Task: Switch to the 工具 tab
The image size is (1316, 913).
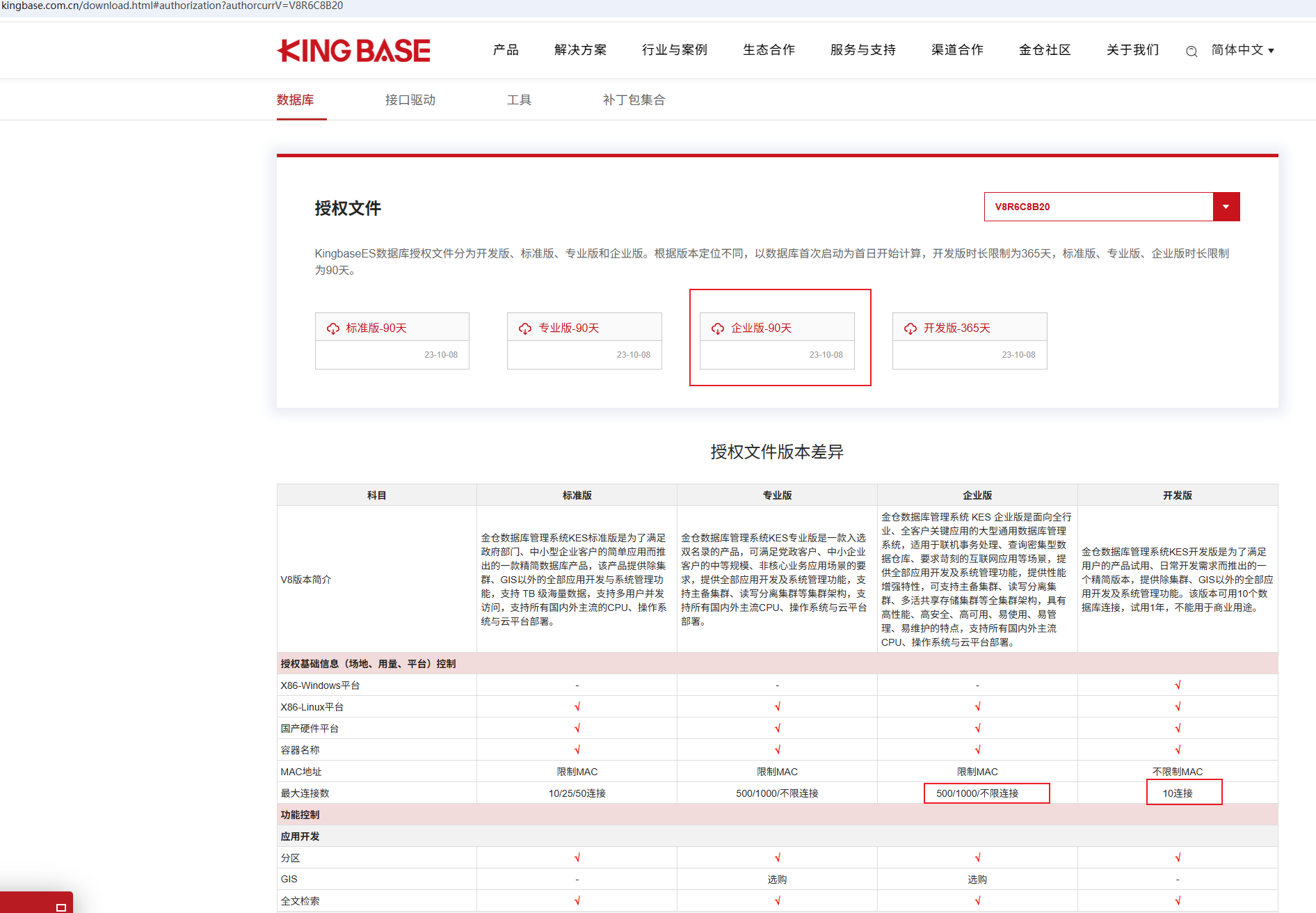Action: click(519, 100)
